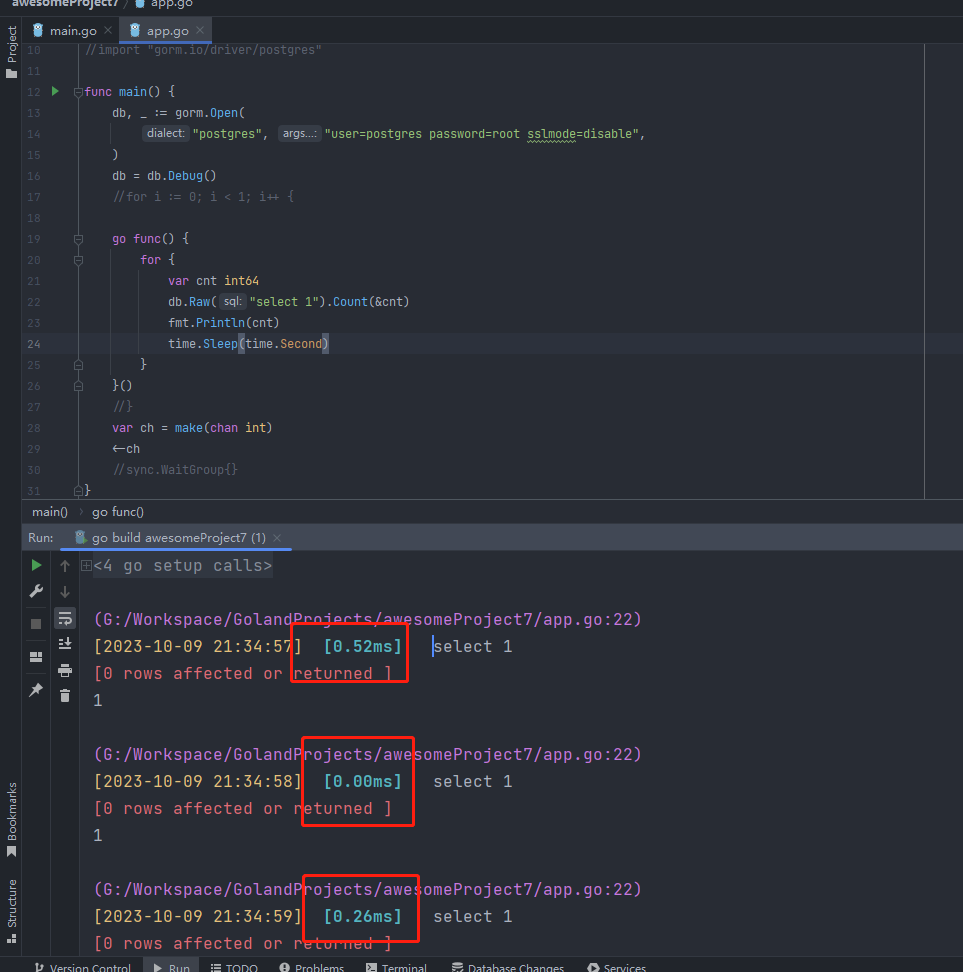Screen dimensions: 963x972
Task: Toggle soft-wrap in the console
Action: tap(65, 618)
